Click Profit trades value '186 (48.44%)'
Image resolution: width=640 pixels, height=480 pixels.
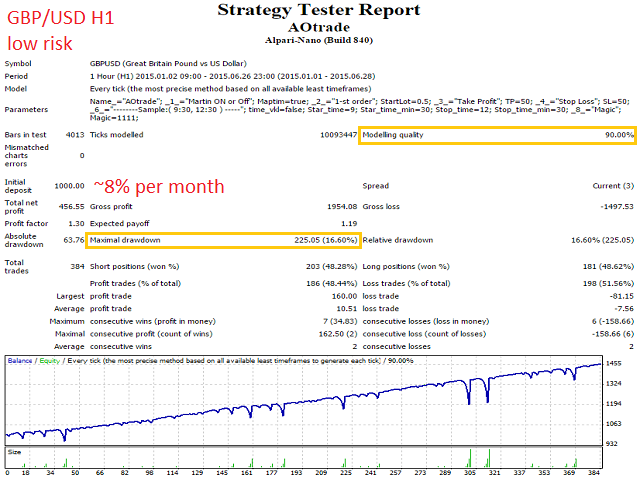[331, 283]
